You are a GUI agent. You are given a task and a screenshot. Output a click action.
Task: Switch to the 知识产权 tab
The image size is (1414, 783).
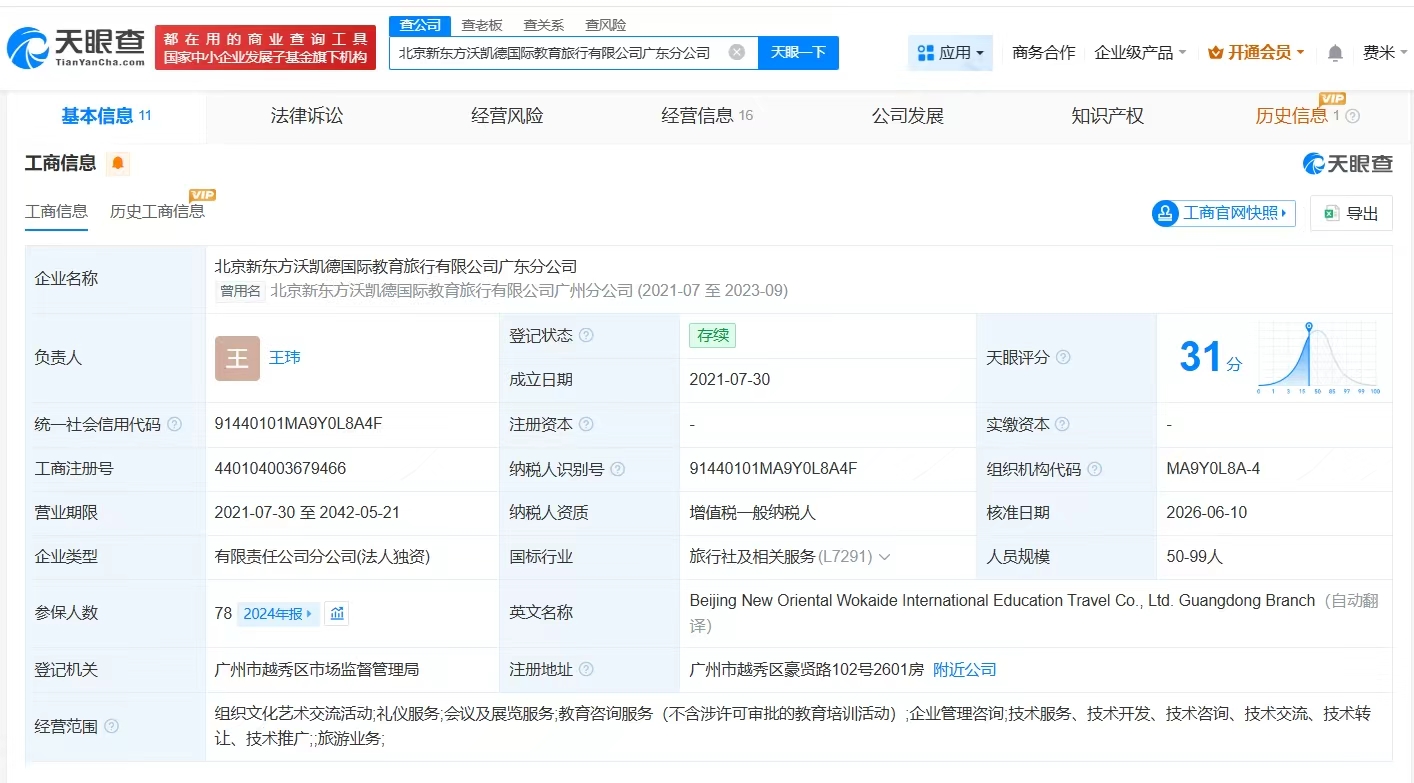1107,116
